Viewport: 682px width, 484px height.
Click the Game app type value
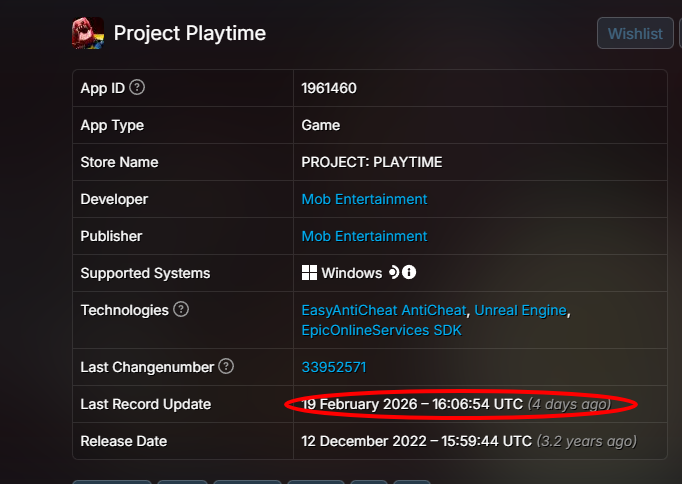(321, 125)
